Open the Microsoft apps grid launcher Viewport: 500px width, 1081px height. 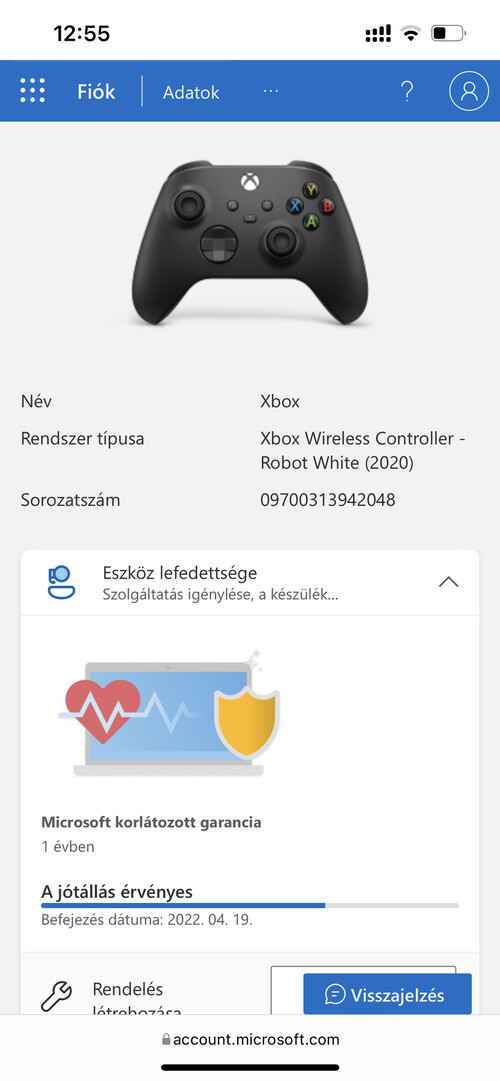click(32, 91)
